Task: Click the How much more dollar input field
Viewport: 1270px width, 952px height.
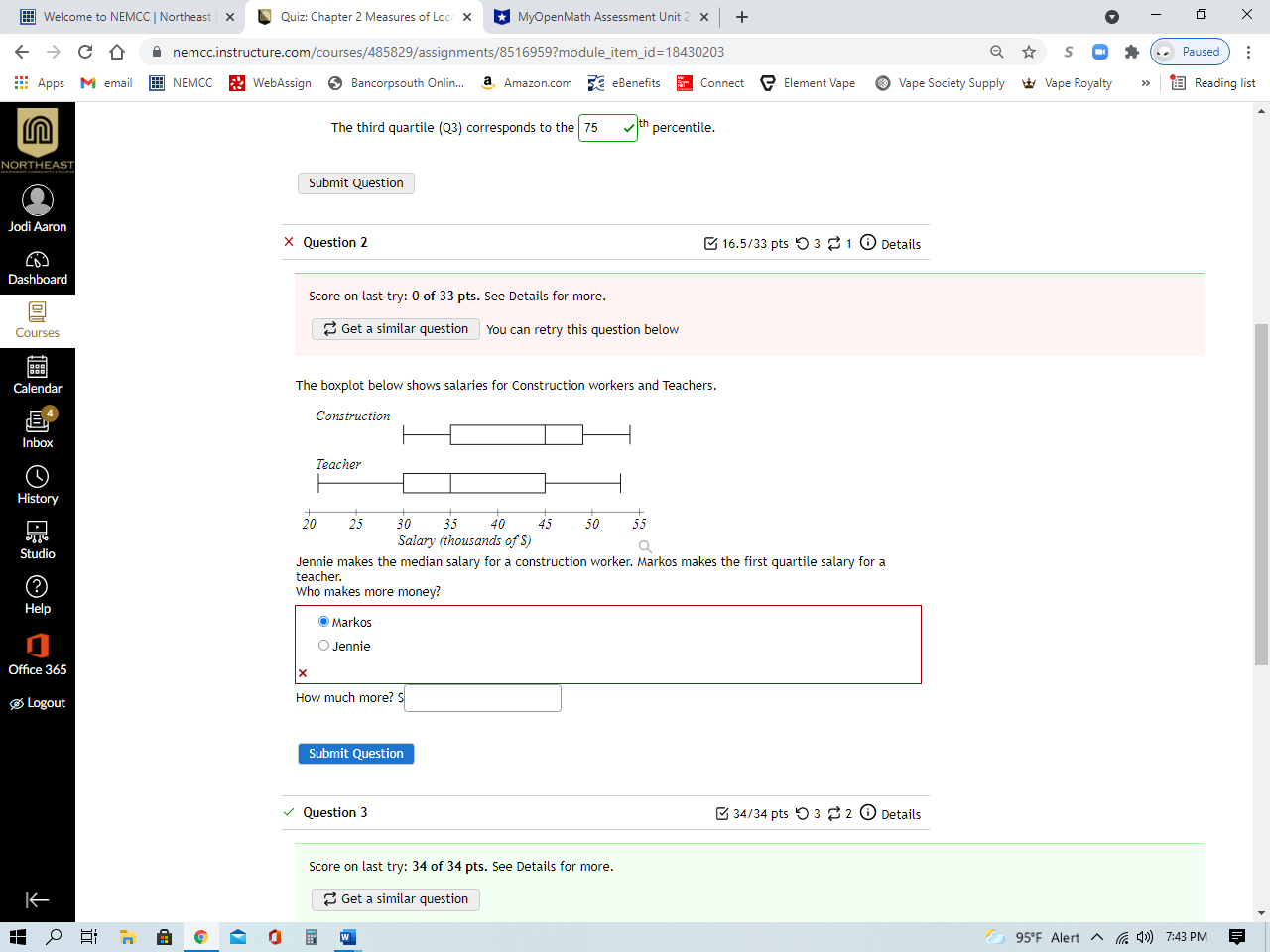Action: 482,698
